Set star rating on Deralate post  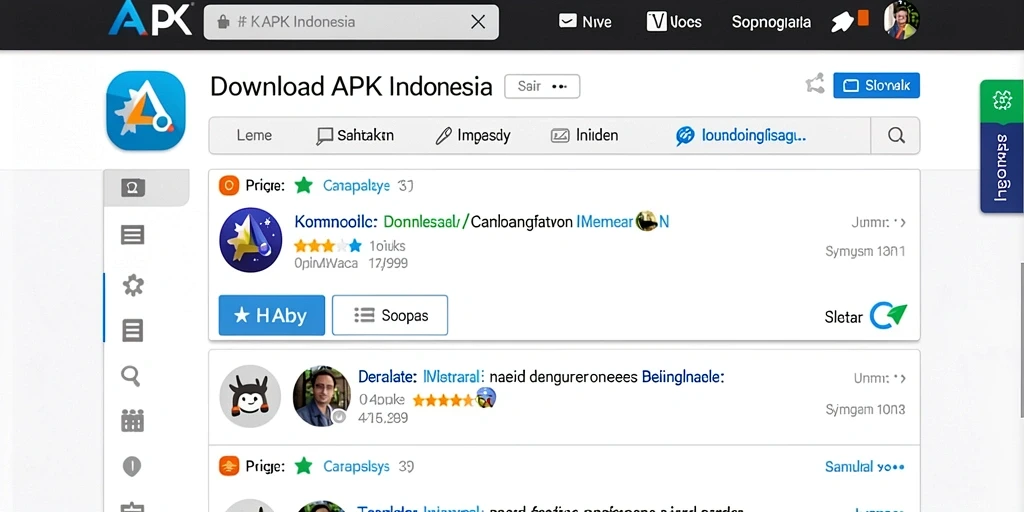click(x=443, y=400)
